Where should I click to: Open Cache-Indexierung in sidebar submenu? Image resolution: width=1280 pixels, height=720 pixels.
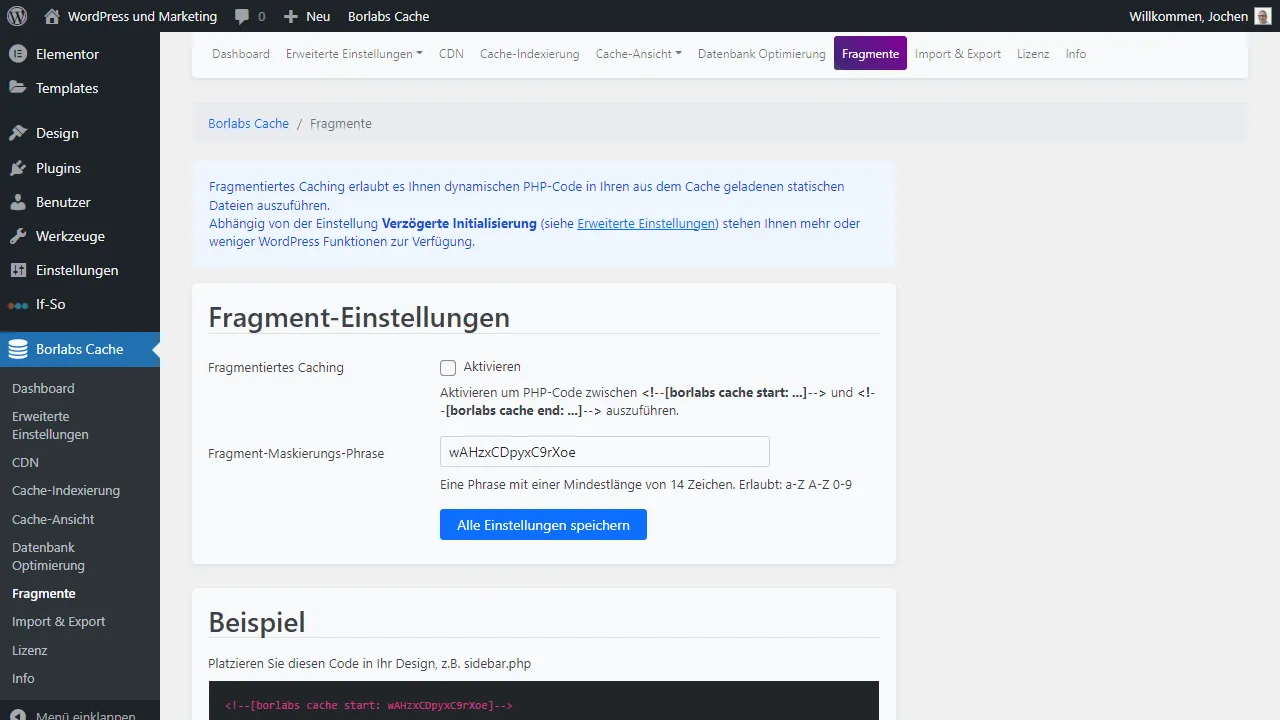[66, 491]
